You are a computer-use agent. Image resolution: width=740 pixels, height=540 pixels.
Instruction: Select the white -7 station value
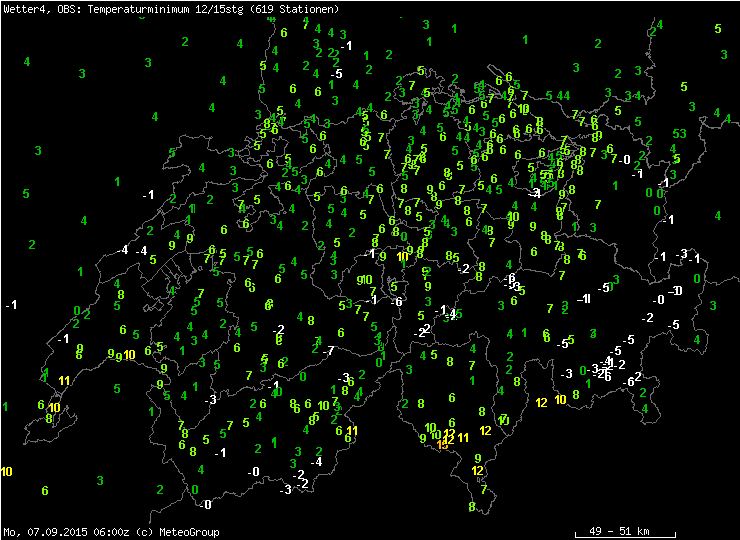(328, 351)
